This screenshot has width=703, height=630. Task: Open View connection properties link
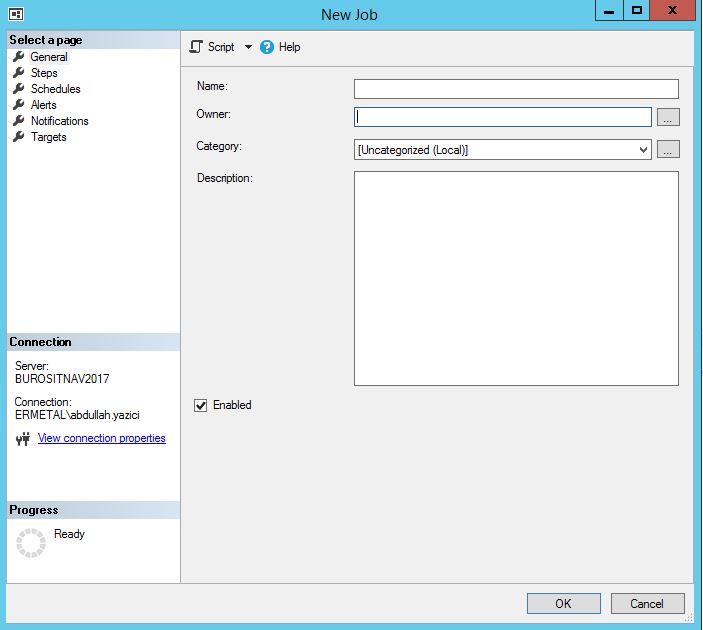[x=101, y=438]
